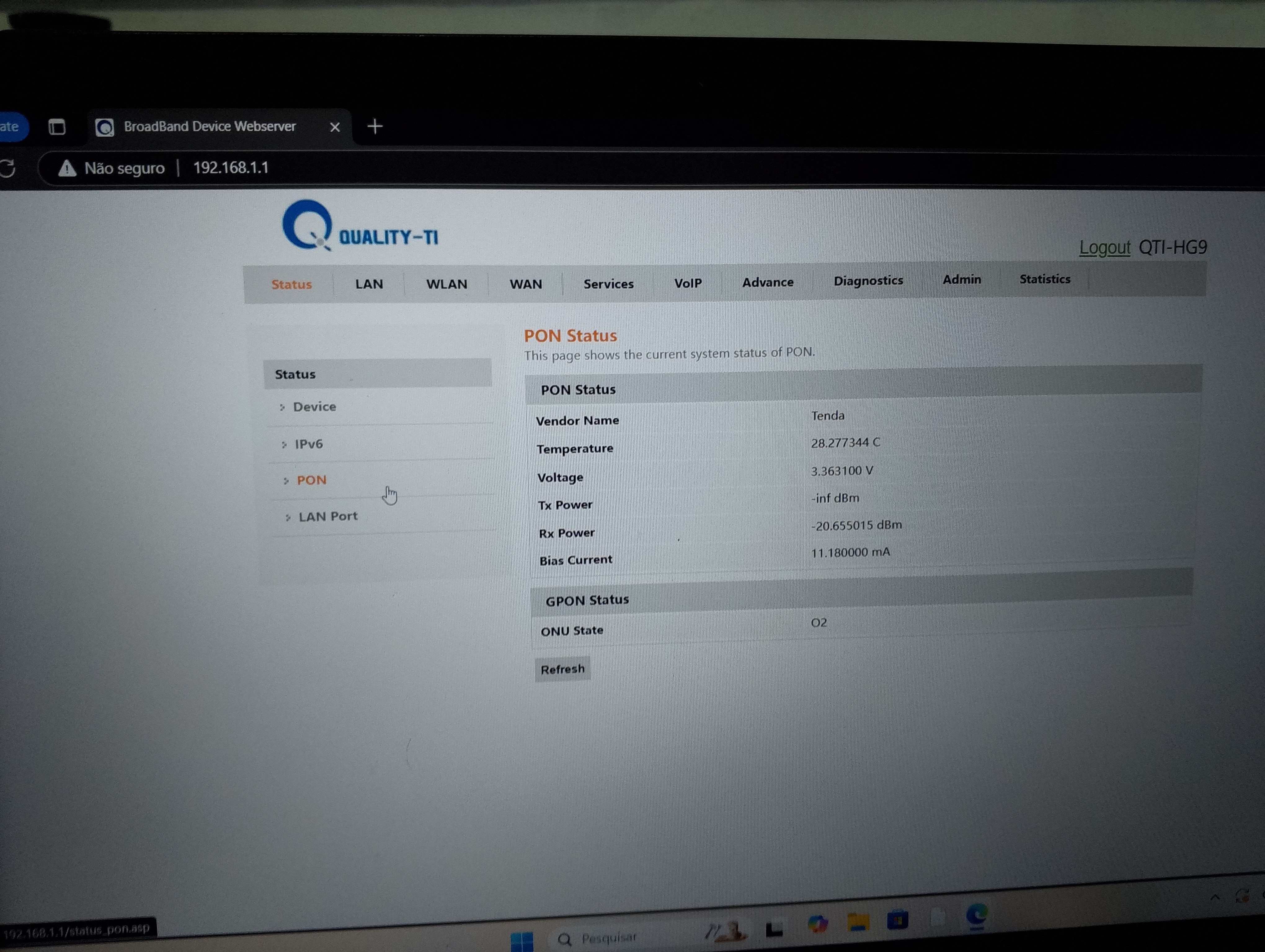Viewport: 1265px width, 952px height.
Task: Open Microsoft Store from the taskbar
Action: click(897, 919)
